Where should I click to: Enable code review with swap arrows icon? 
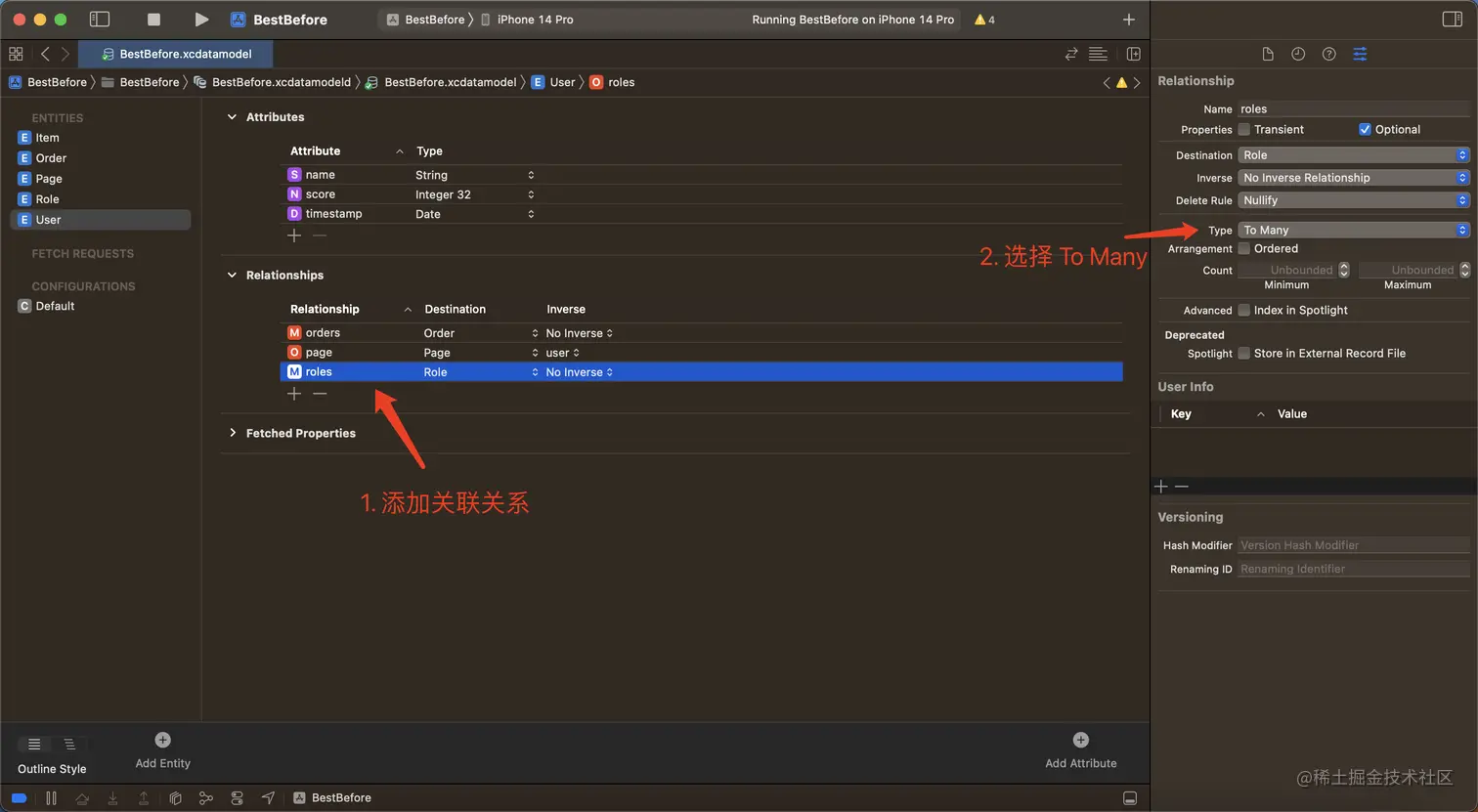[1071, 54]
